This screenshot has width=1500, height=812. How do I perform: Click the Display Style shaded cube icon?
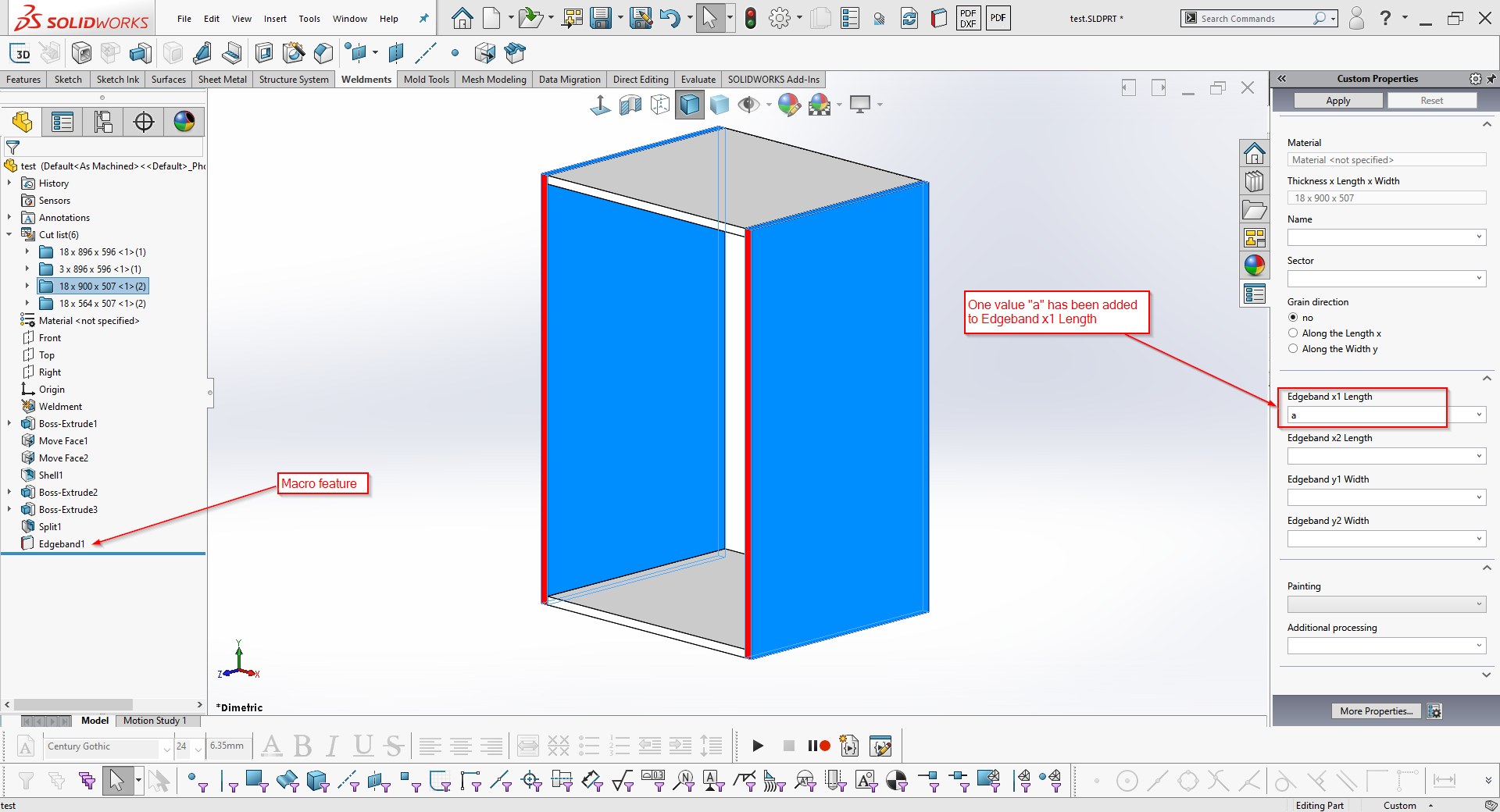click(x=690, y=105)
